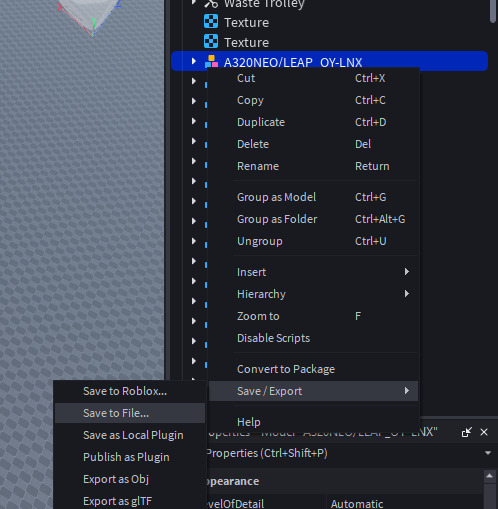Click the Waste Trolley tool icon

pyautogui.click(x=211, y=4)
